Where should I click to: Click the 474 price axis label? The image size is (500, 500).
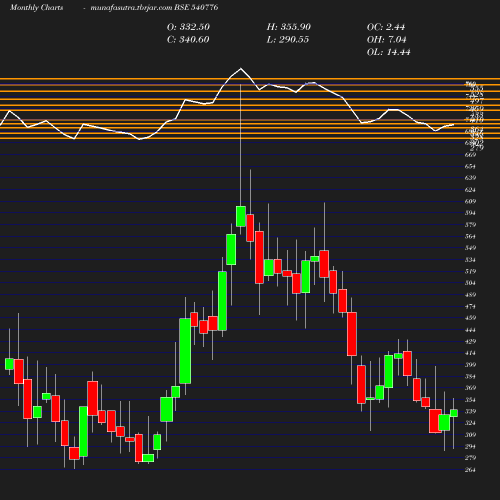470,306
